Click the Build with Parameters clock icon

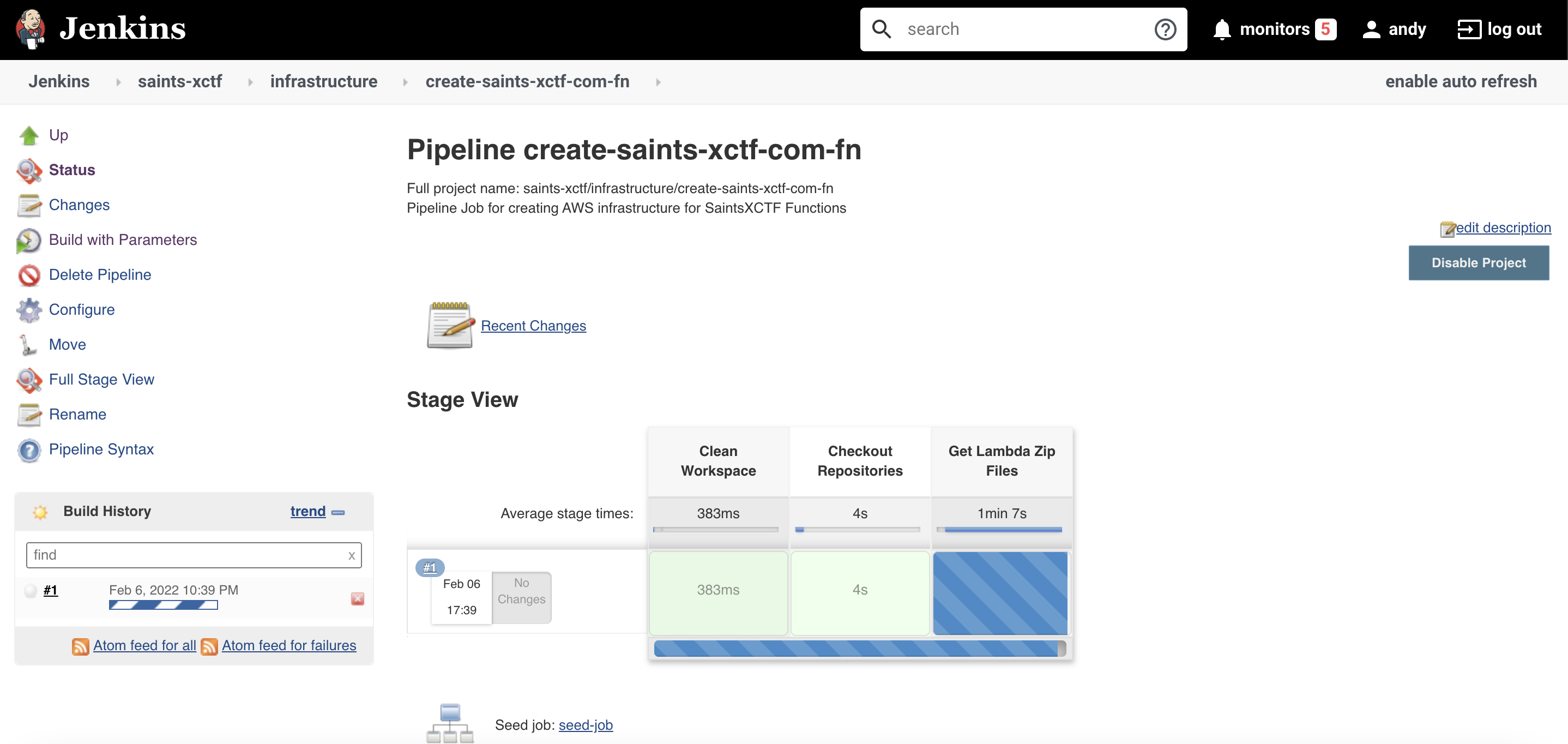(28, 241)
